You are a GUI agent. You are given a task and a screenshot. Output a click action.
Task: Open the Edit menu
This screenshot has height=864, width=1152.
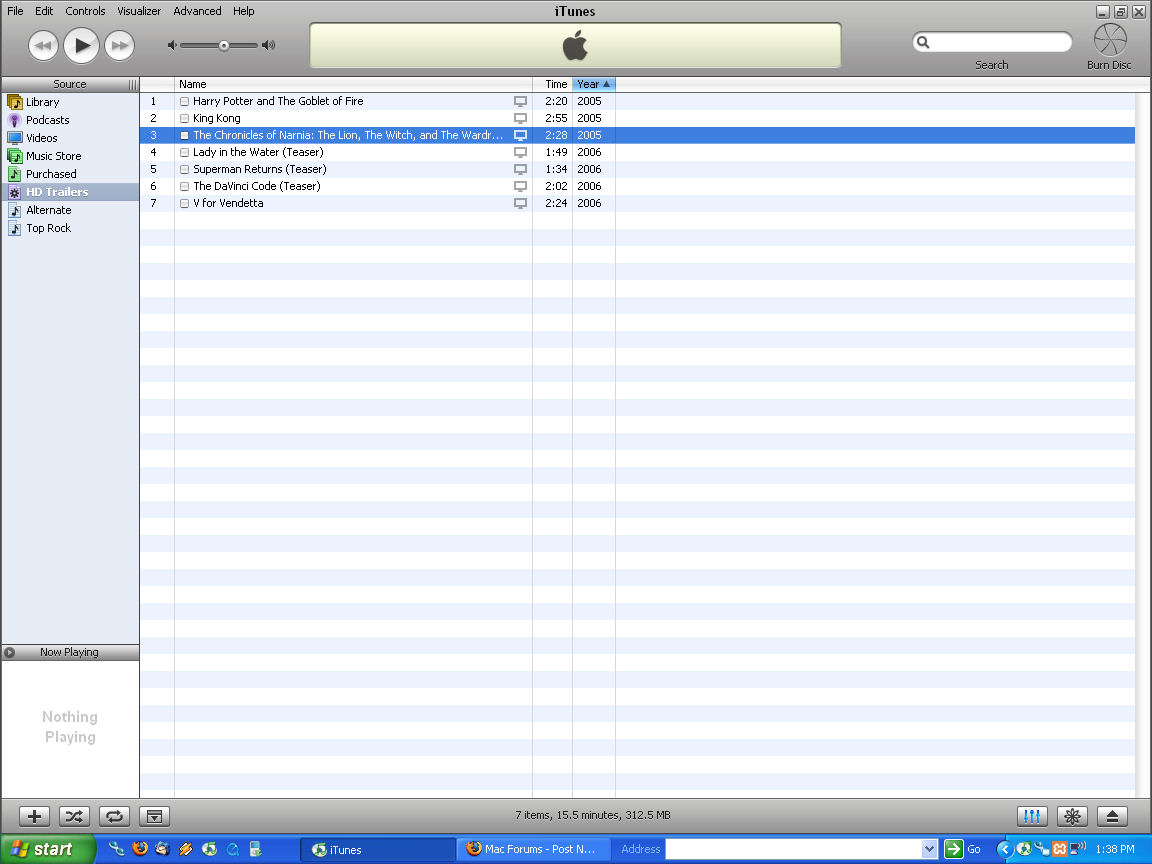tap(44, 11)
